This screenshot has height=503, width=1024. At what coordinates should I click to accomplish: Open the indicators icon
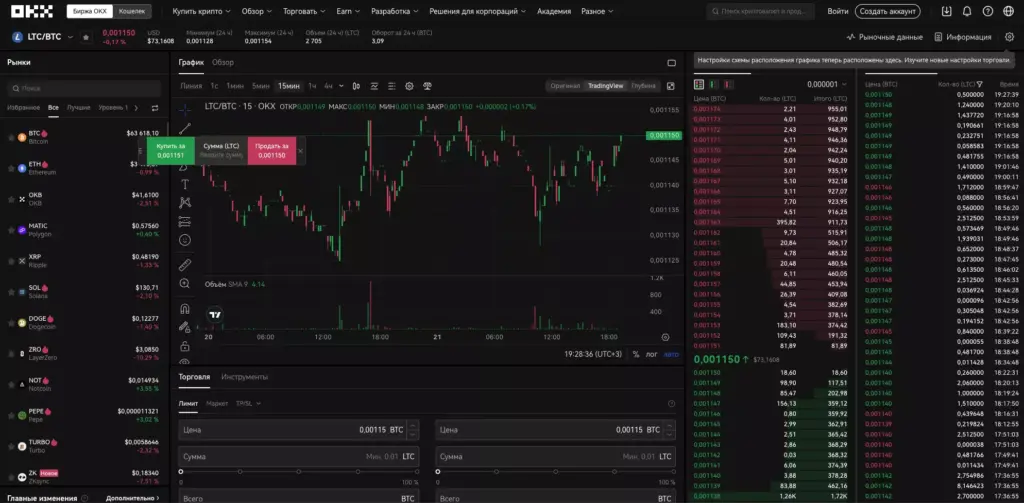tap(374, 86)
